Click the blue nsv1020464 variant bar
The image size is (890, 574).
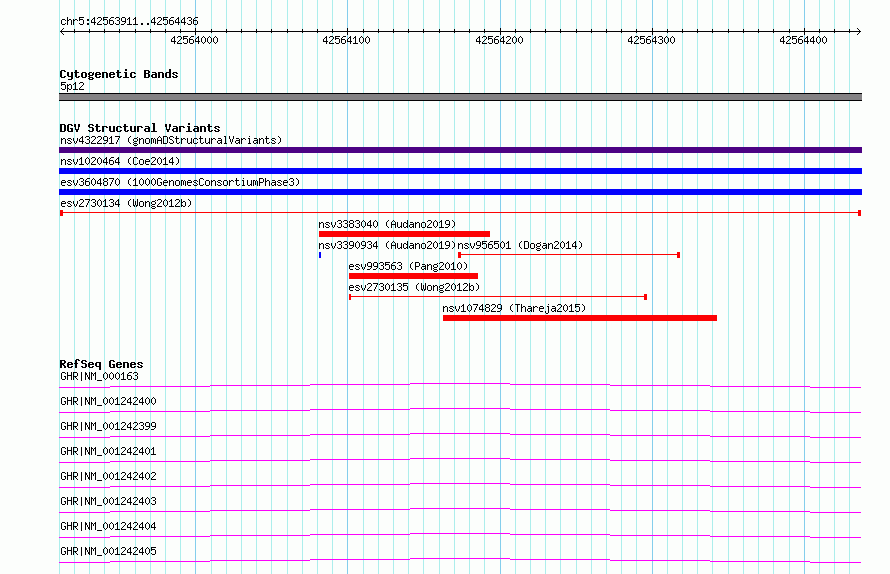point(460,171)
